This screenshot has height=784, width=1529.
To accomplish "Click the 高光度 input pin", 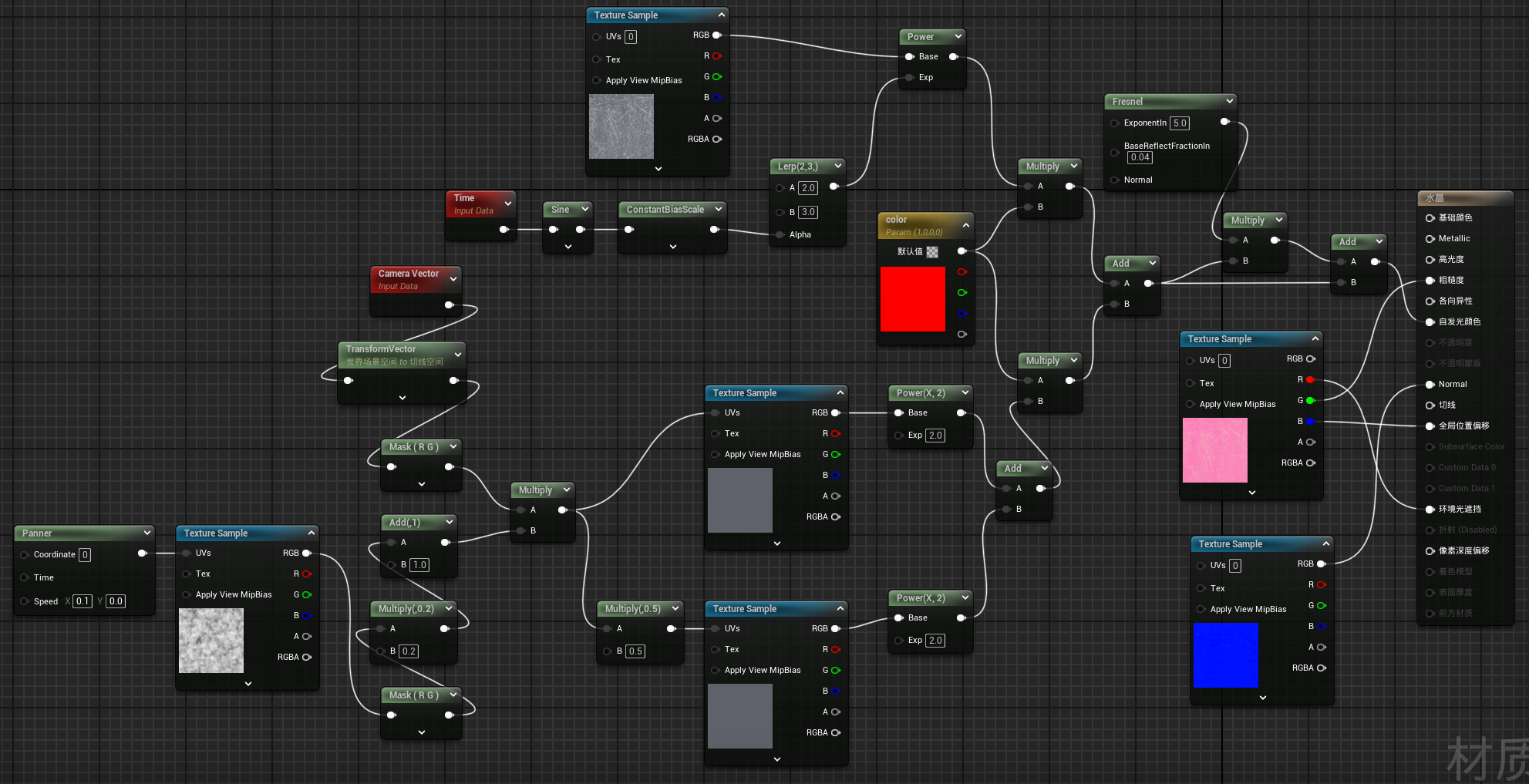I will click(x=1430, y=260).
